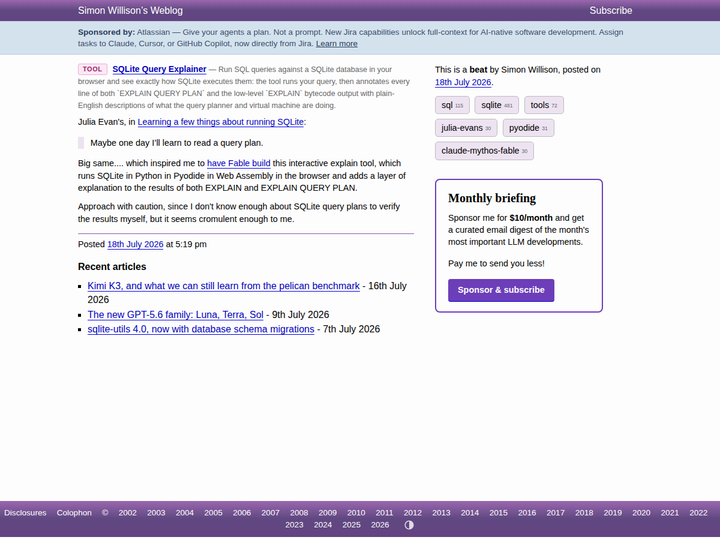Click the quote 'Maybe one day I'll learn to read a query plan.'
Screen dimensions: 720x540
pos(177,143)
